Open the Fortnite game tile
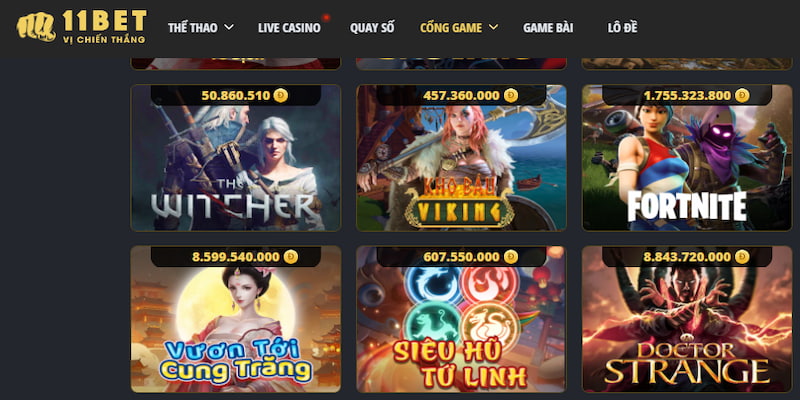 click(x=687, y=158)
